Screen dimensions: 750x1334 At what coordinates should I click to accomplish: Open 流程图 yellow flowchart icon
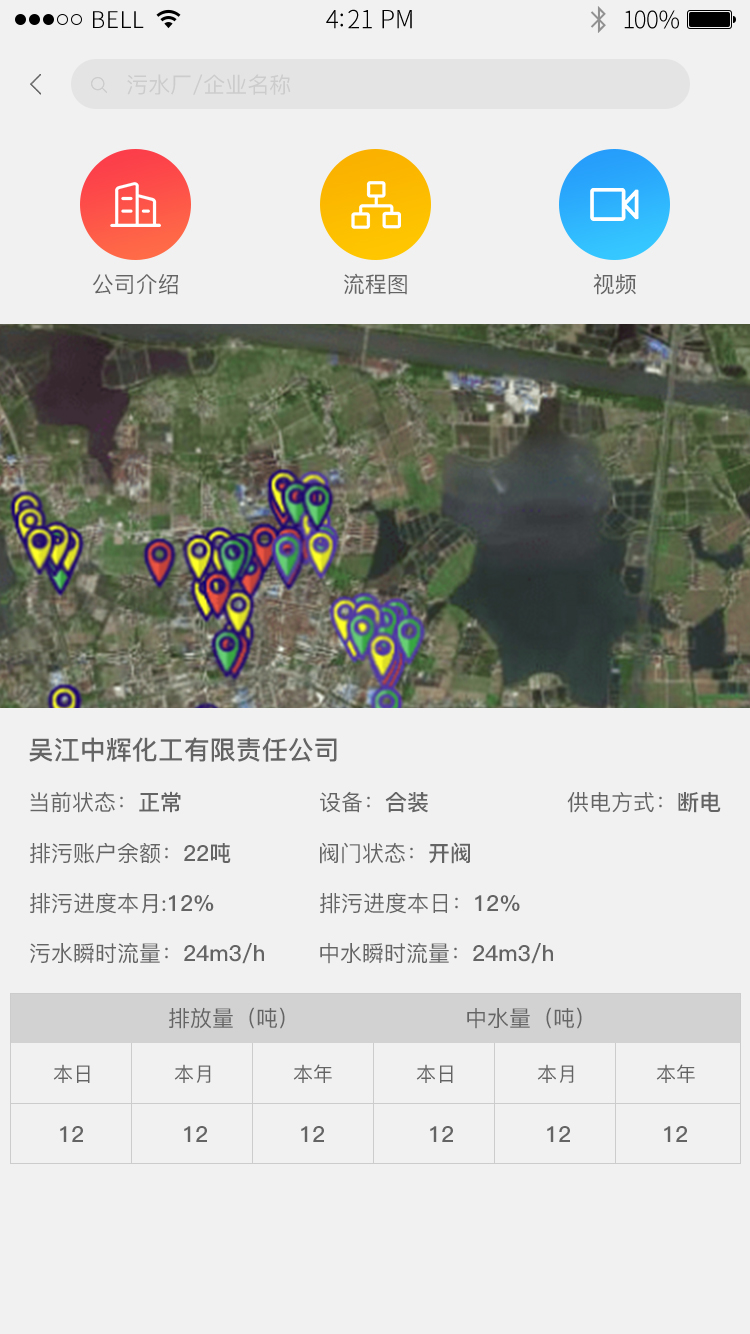375,204
